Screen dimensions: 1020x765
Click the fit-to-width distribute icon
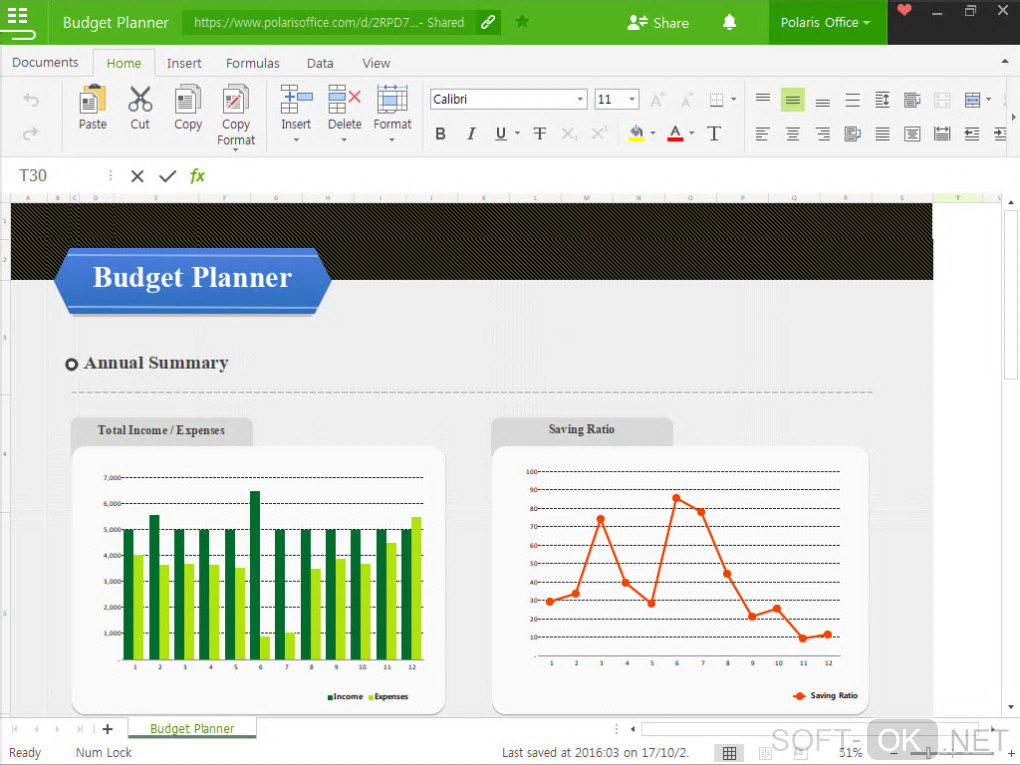click(x=942, y=134)
